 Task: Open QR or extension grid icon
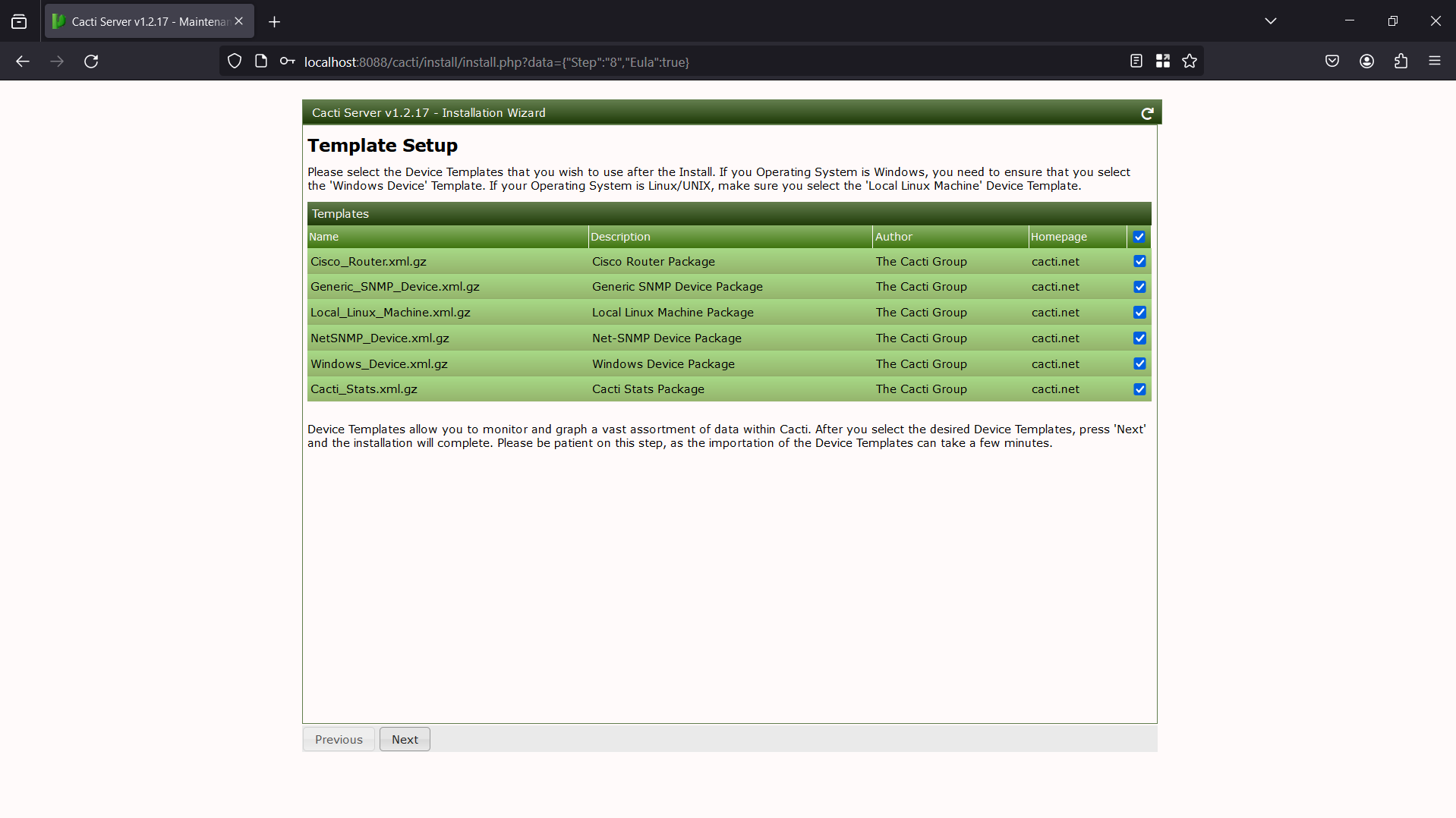1162,61
